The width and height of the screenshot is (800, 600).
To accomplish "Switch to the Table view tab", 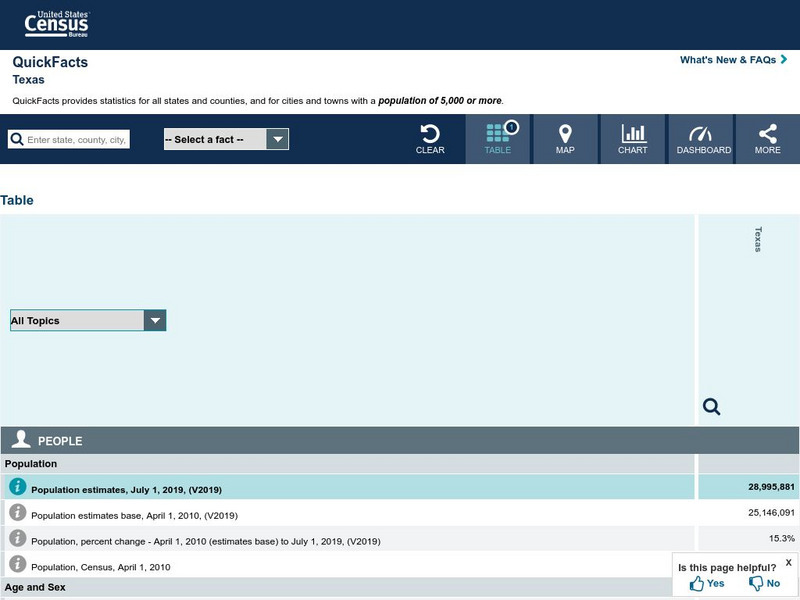I will (497, 139).
